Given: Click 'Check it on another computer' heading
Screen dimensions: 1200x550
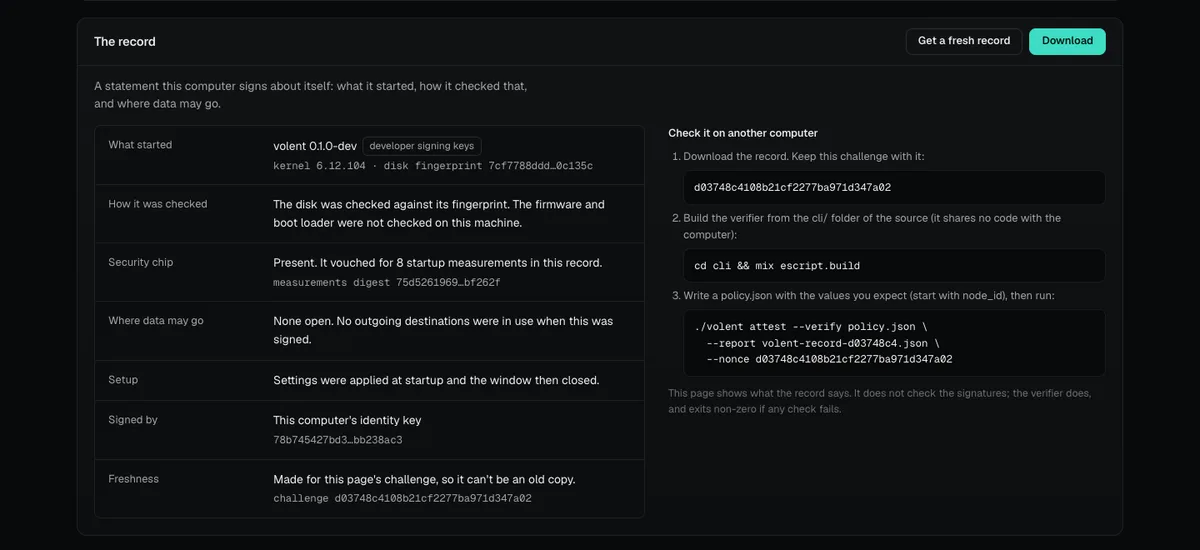Looking at the screenshot, I should click(743, 133).
